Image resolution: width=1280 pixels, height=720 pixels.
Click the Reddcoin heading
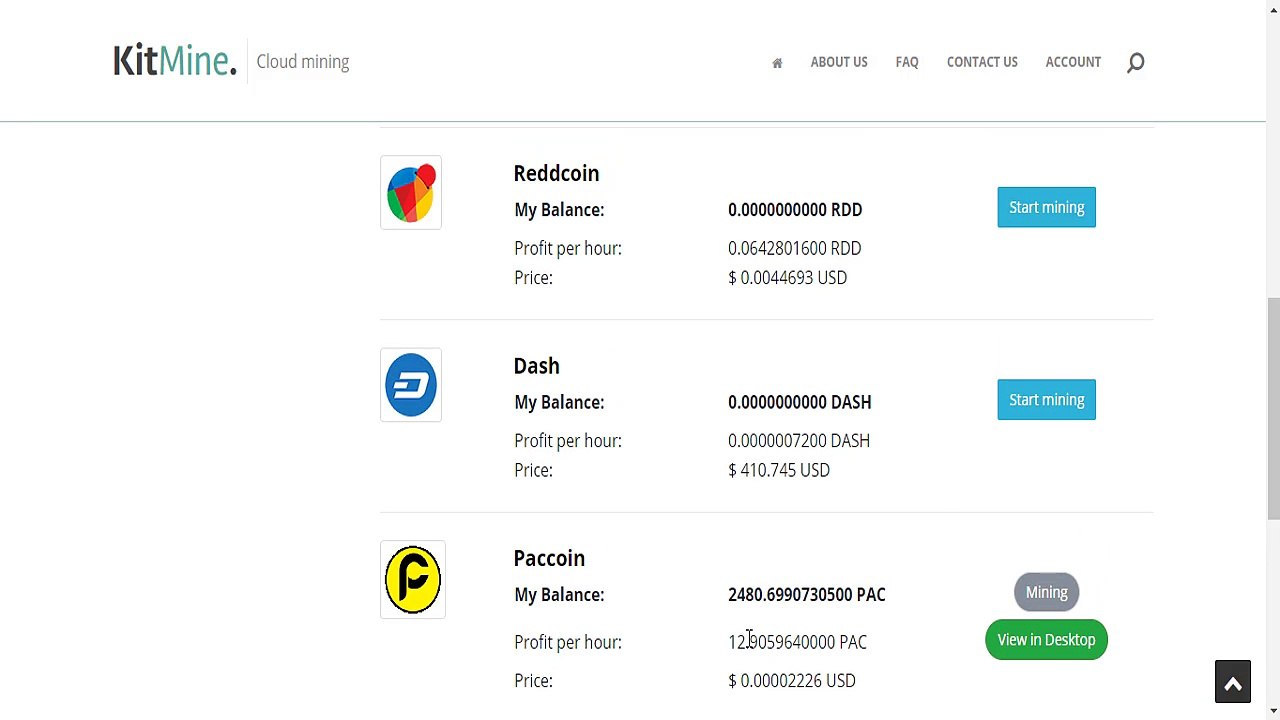click(556, 173)
